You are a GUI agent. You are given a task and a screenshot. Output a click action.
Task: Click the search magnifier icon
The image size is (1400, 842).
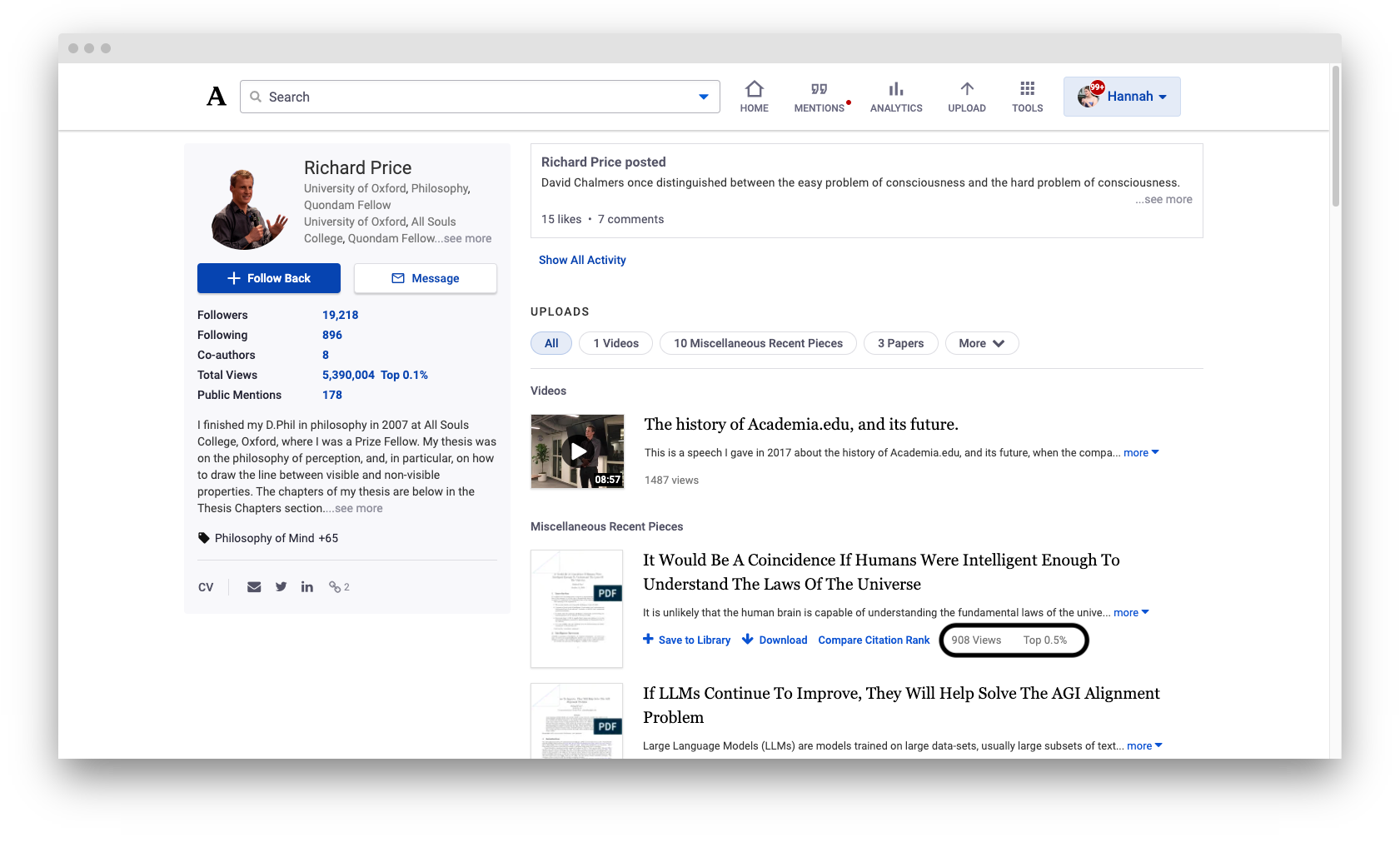(256, 97)
